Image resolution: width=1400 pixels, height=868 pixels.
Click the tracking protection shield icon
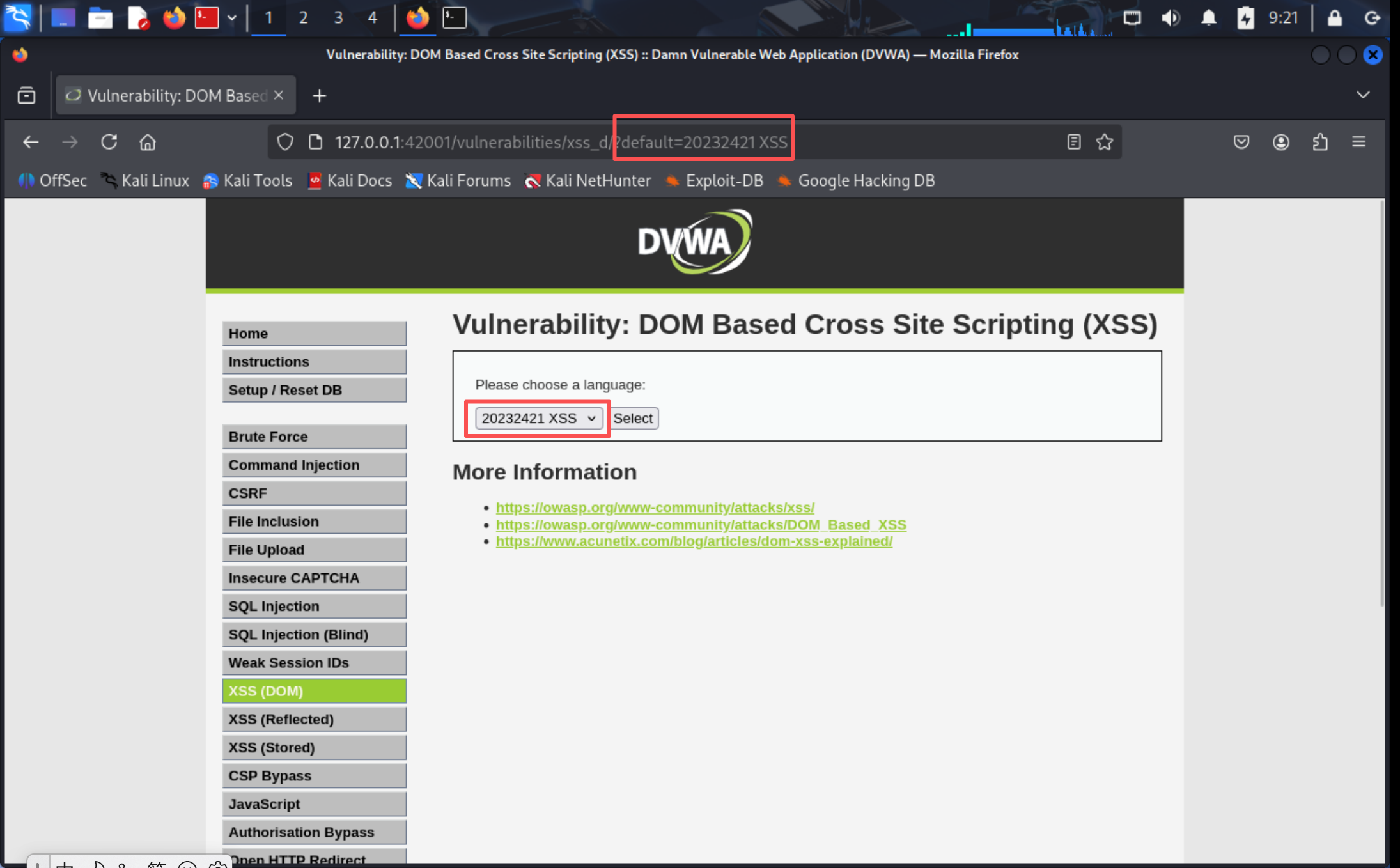[x=285, y=142]
